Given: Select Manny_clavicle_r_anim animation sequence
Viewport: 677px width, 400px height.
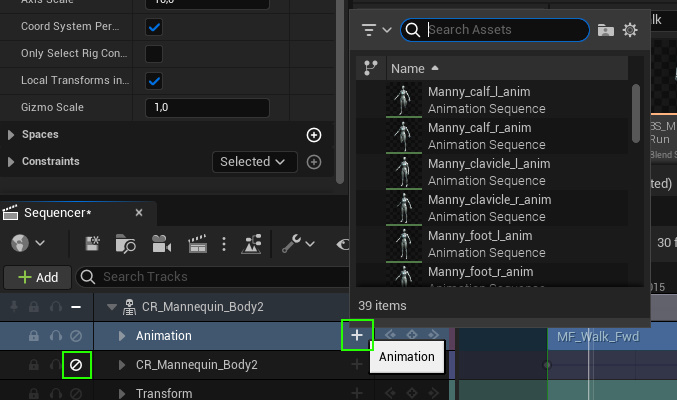Looking at the screenshot, I should point(492,208).
